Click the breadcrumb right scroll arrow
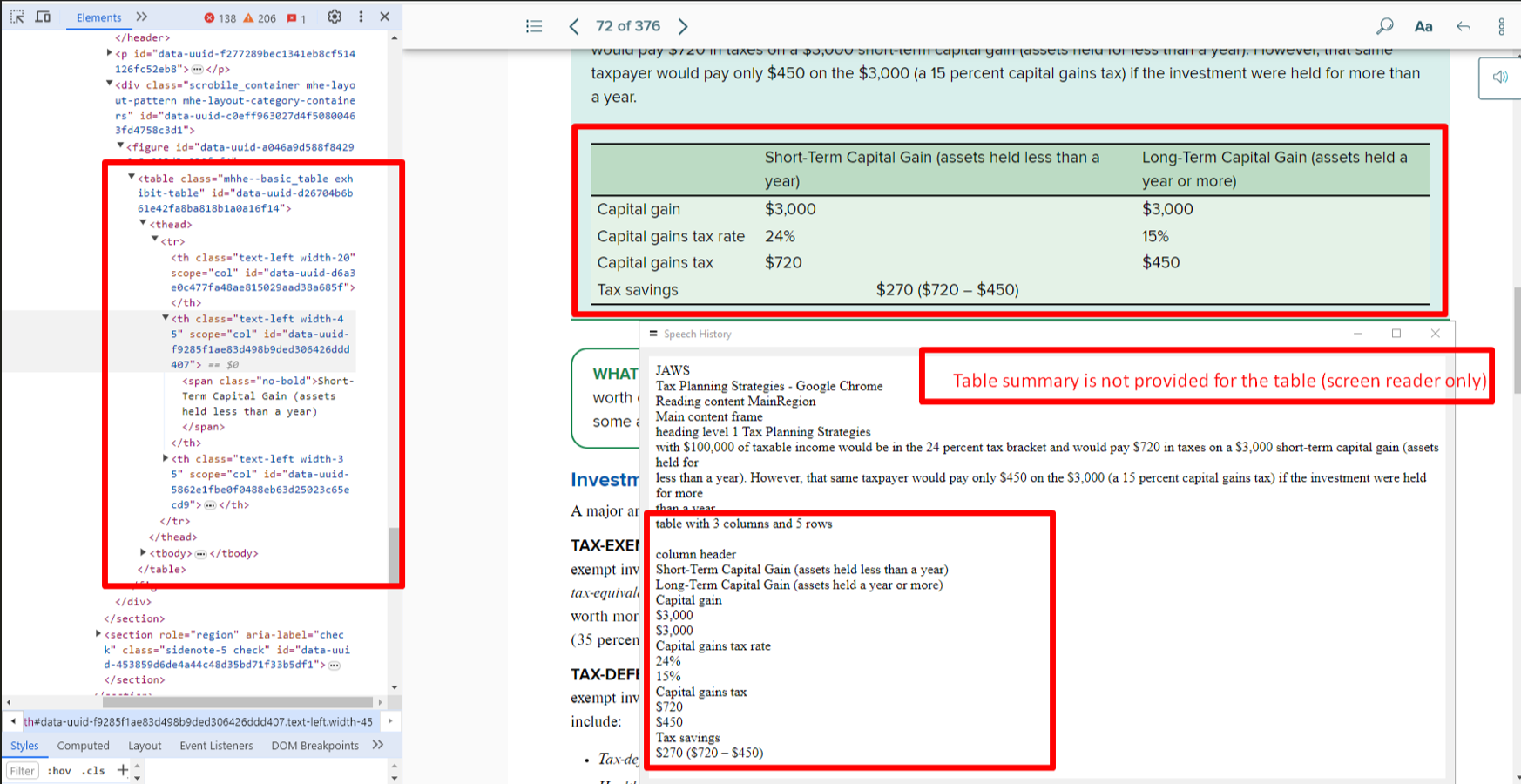 (390, 721)
